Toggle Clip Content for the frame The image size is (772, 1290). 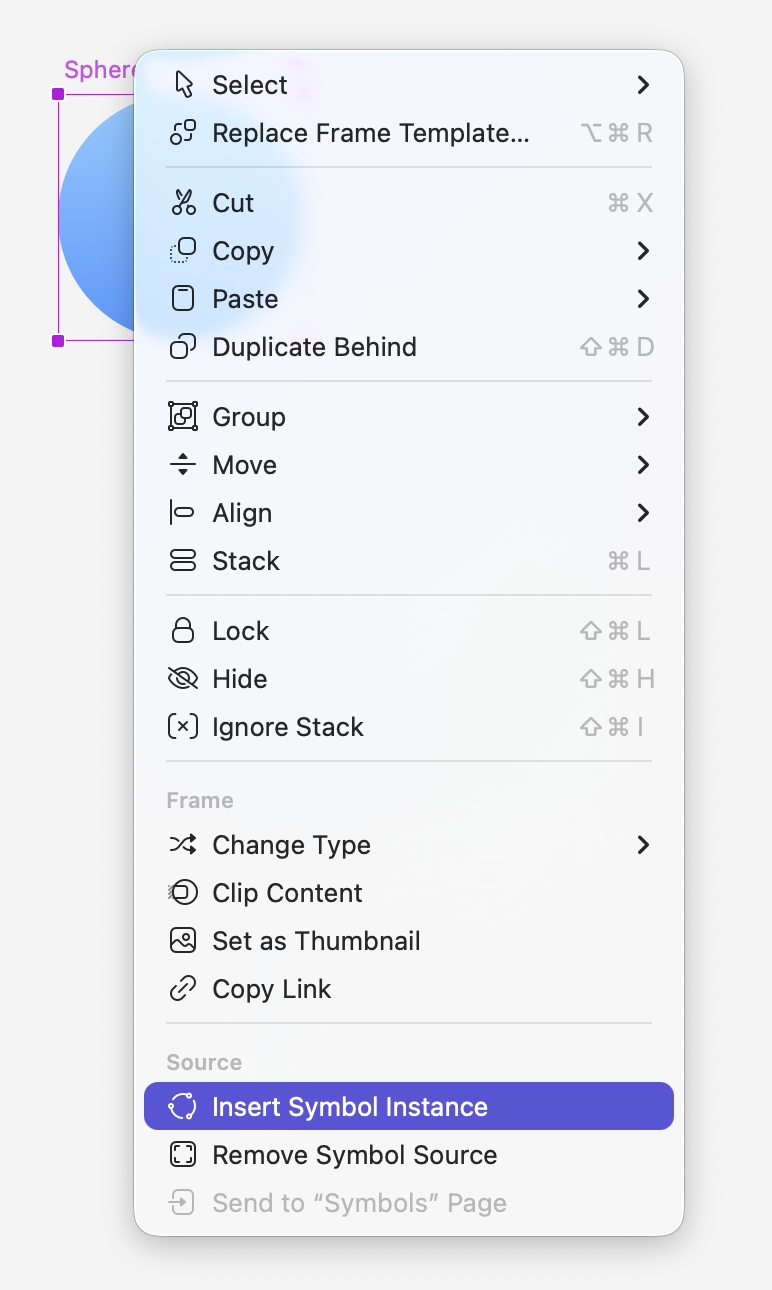pos(287,893)
